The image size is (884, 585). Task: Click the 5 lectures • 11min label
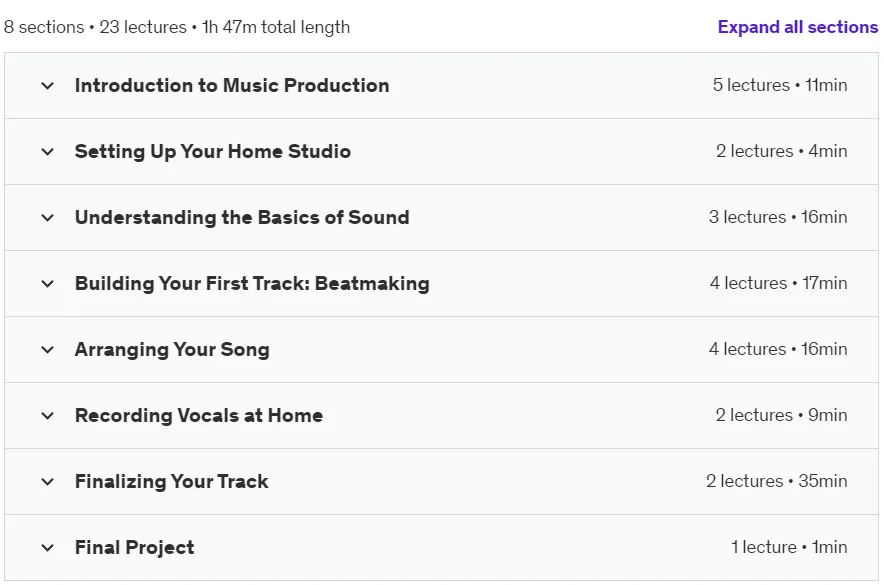coord(780,85)
